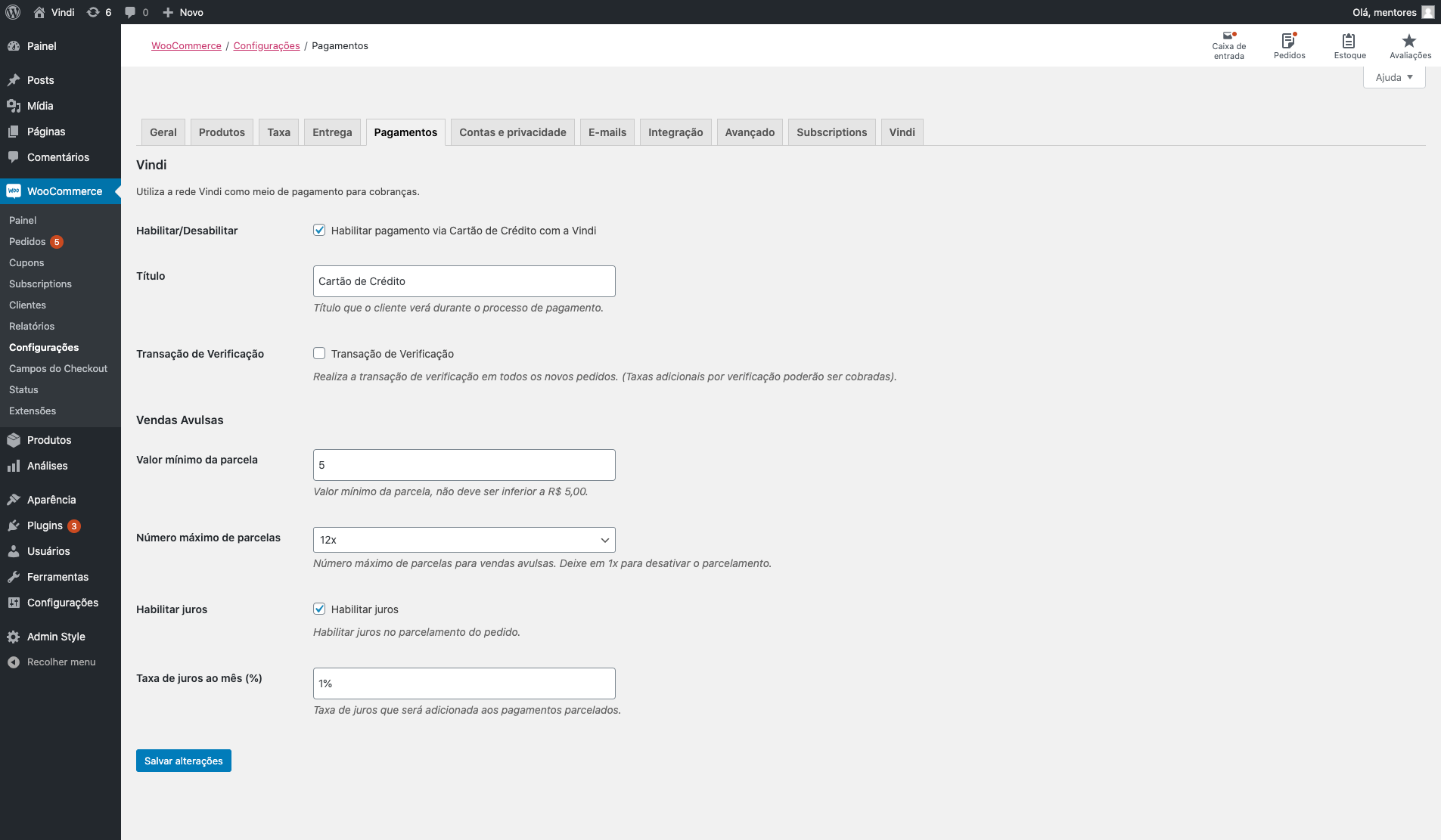Click the plus Novo icon
The width and height of the screenshot is (1441, 840).
168,12
